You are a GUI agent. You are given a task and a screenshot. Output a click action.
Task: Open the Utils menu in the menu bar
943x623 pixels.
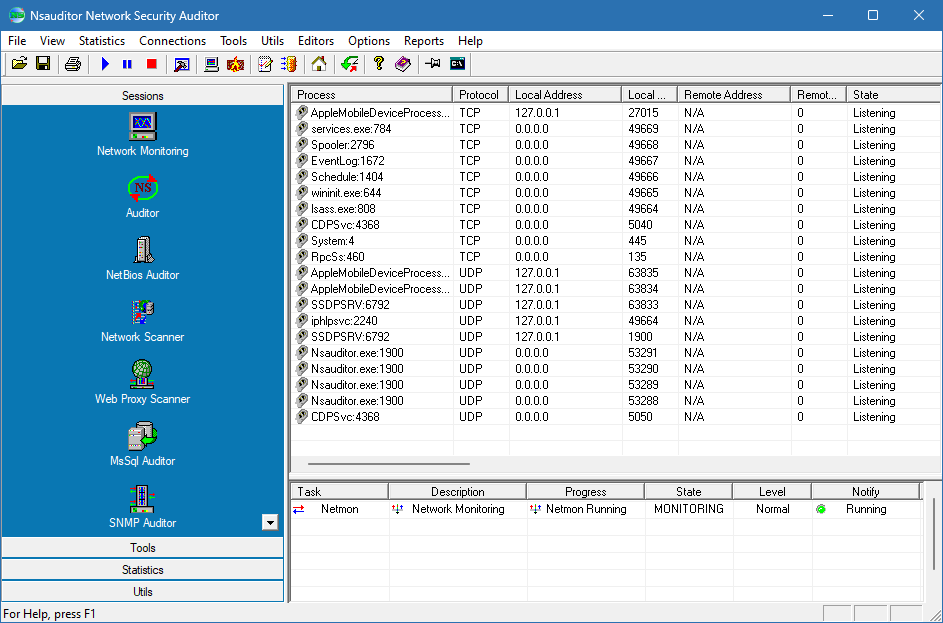[x=272, y=41]
